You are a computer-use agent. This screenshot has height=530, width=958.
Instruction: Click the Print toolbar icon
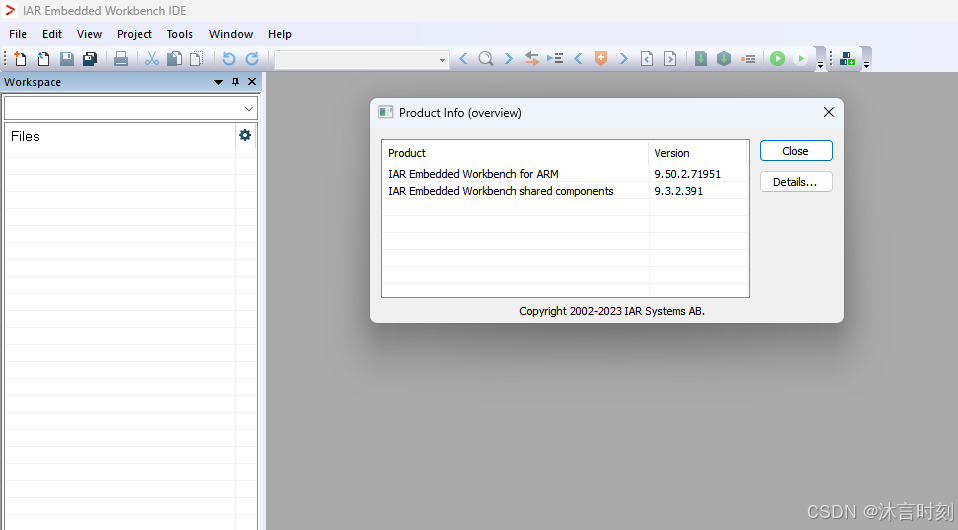121,59
